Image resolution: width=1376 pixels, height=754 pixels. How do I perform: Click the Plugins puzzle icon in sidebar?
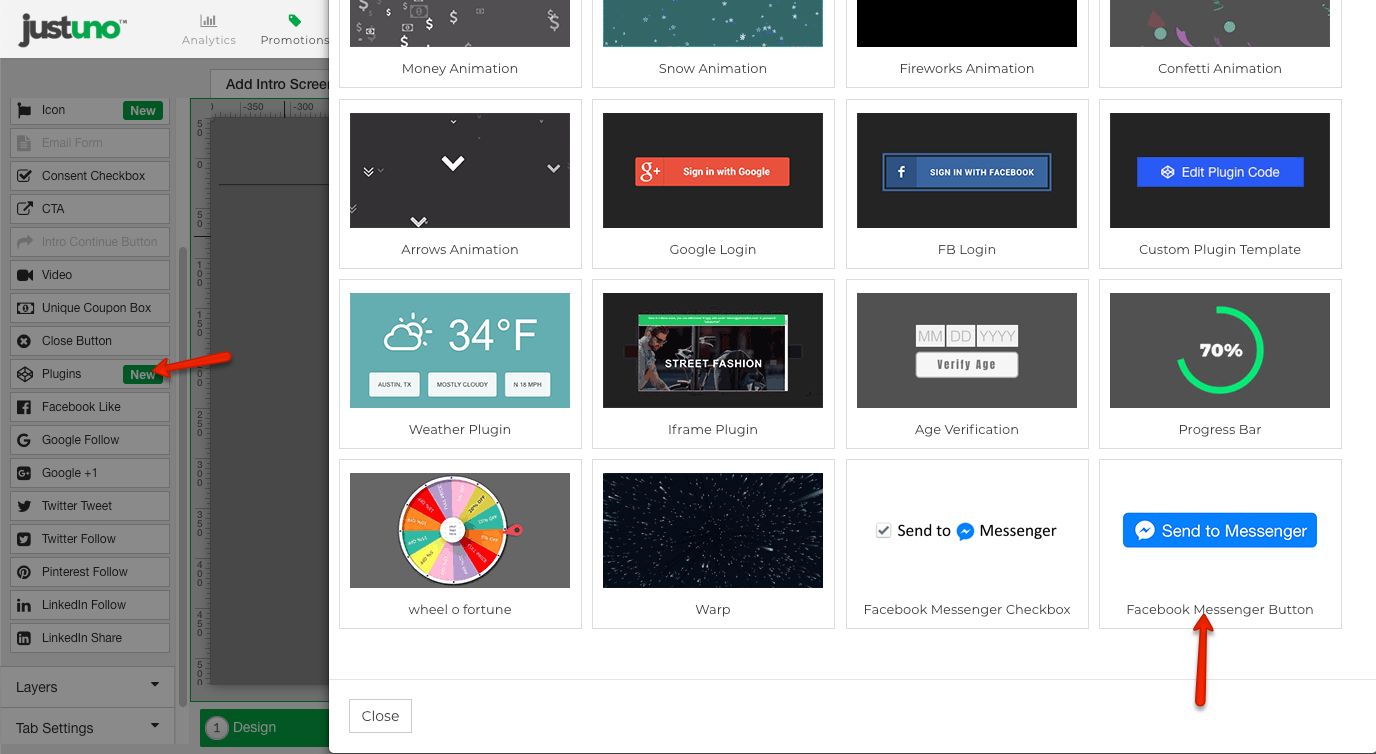pyautogui.click(x=24, y=374)
